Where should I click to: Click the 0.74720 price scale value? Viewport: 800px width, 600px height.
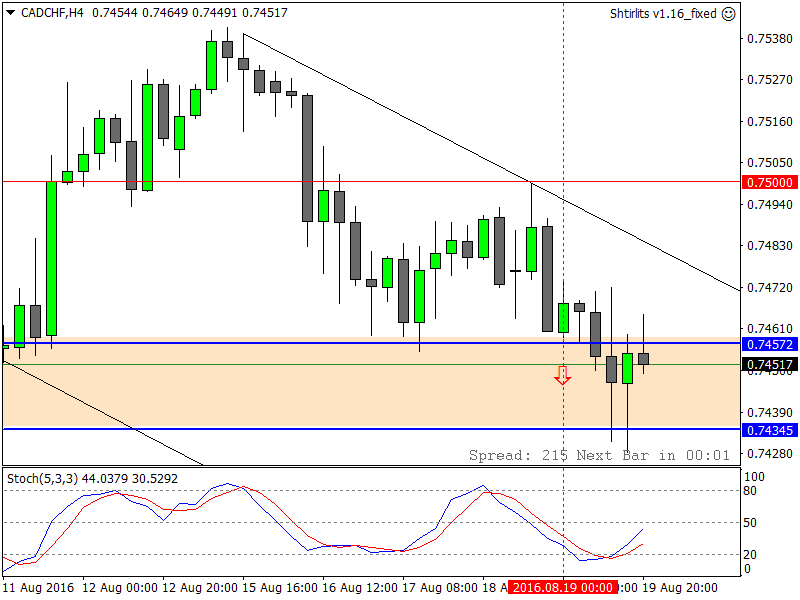pyautogui.click(x=769, y=288)
